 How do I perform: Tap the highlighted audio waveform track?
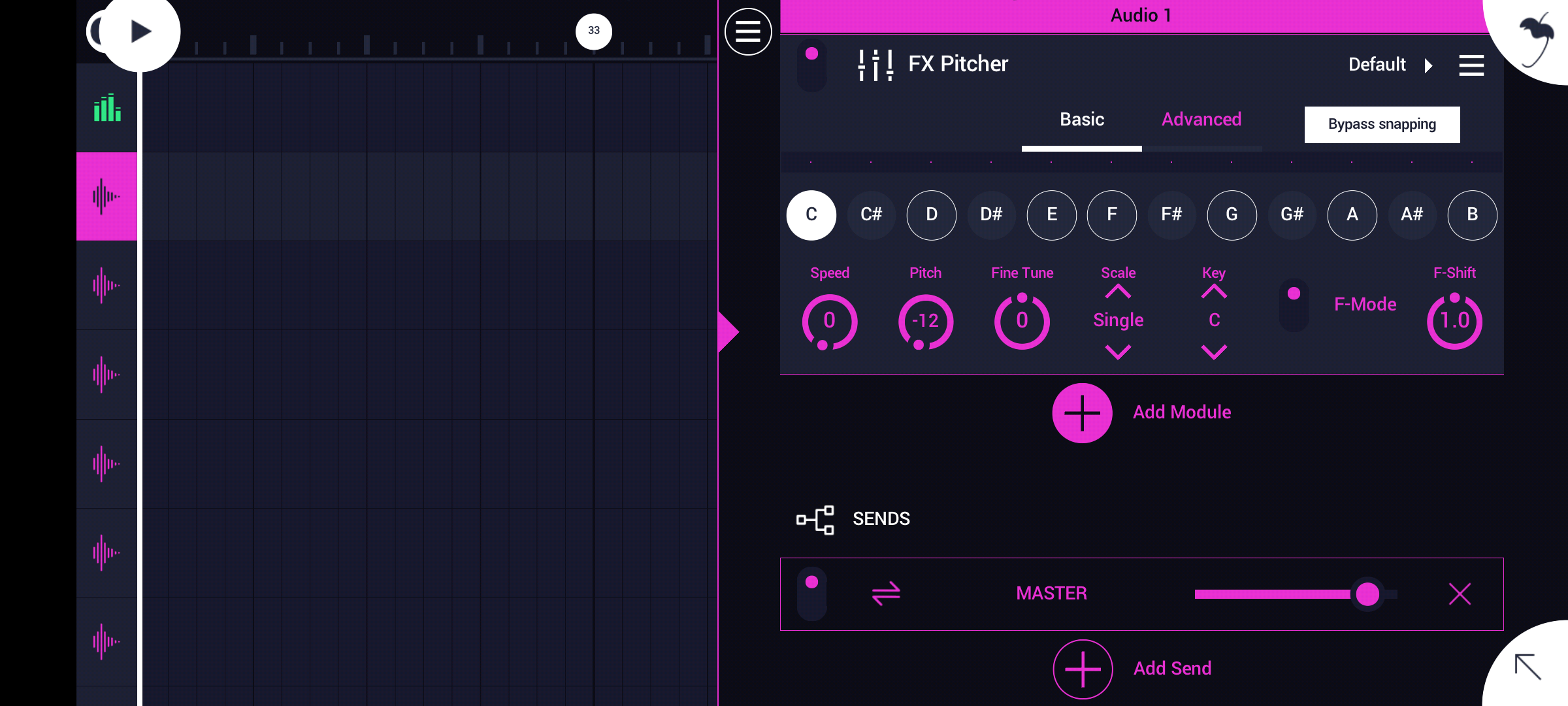tap(106, 196)
